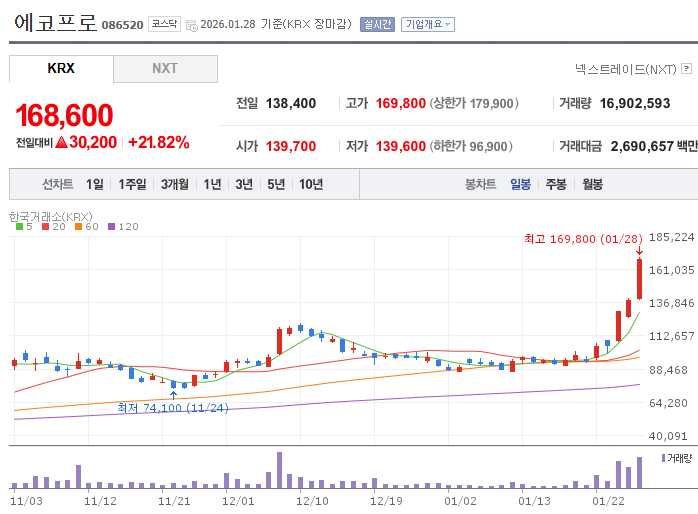Image resolution: width=698 pixels, height=514 pixels.
Task: Click the open price 139,700 value
Action: click(x=291, y=146)
